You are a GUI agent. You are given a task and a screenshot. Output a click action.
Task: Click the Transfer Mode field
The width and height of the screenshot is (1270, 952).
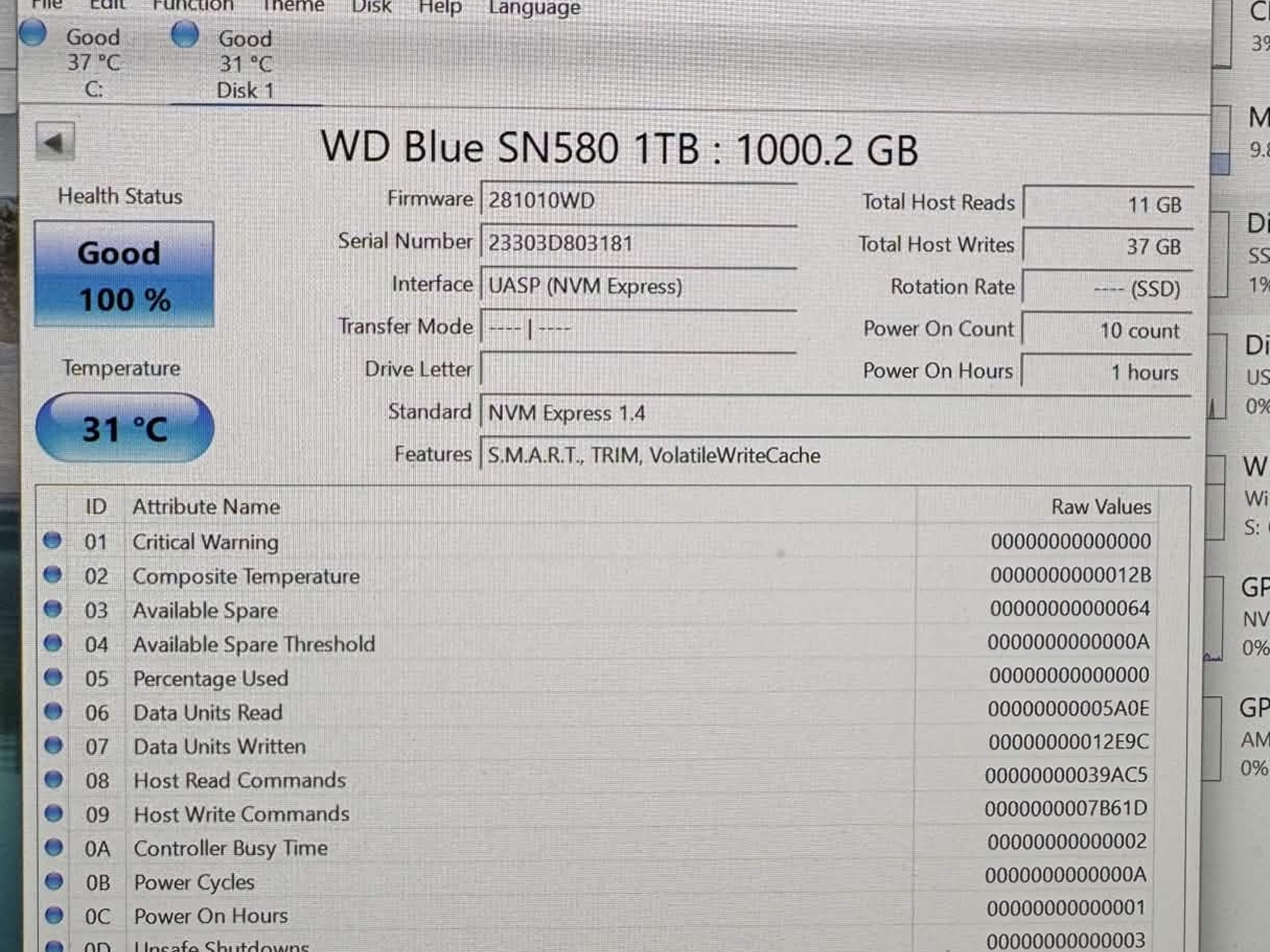coord(639,328)
